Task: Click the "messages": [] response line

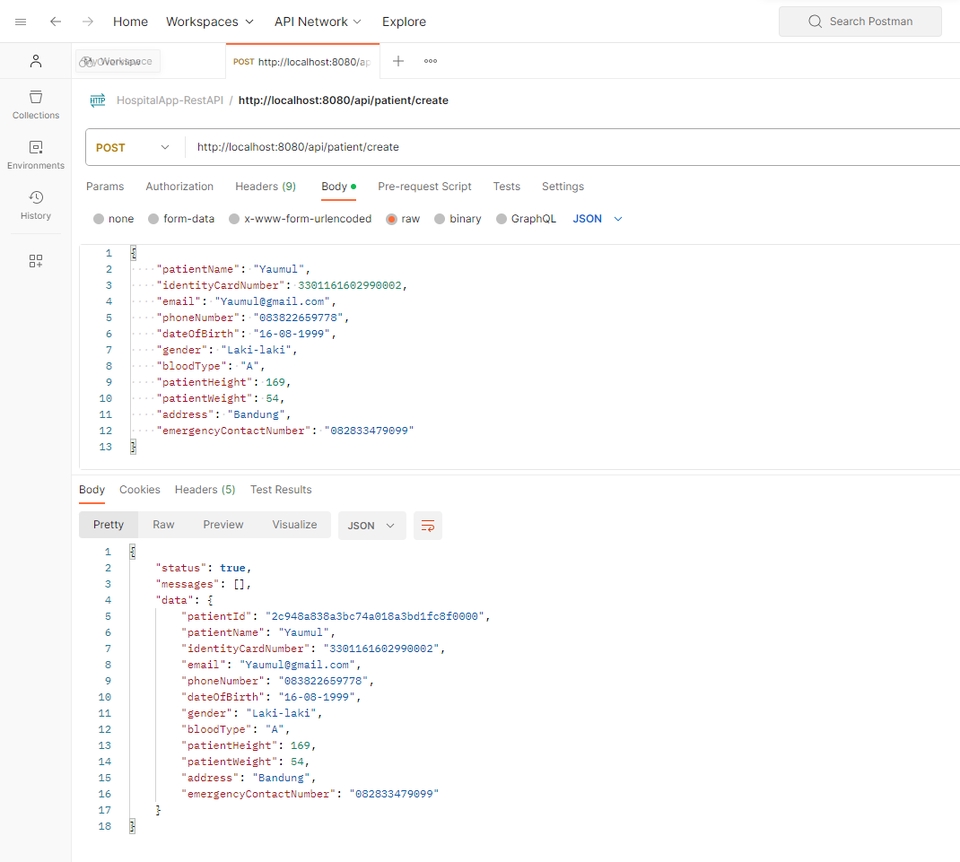Action: [203, 585]
